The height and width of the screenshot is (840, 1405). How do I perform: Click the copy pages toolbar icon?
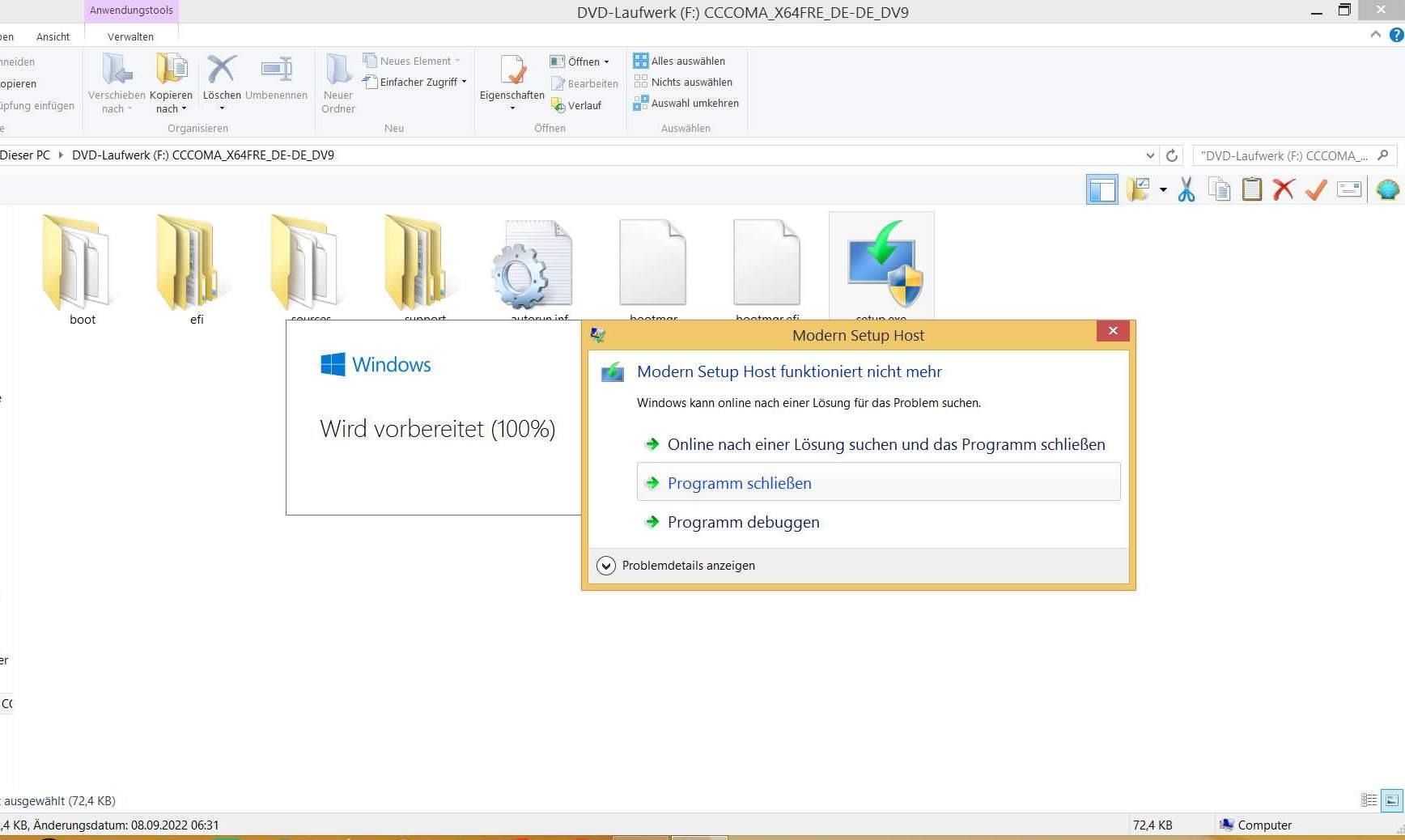pyautogui.click(x=1219, y=190)
